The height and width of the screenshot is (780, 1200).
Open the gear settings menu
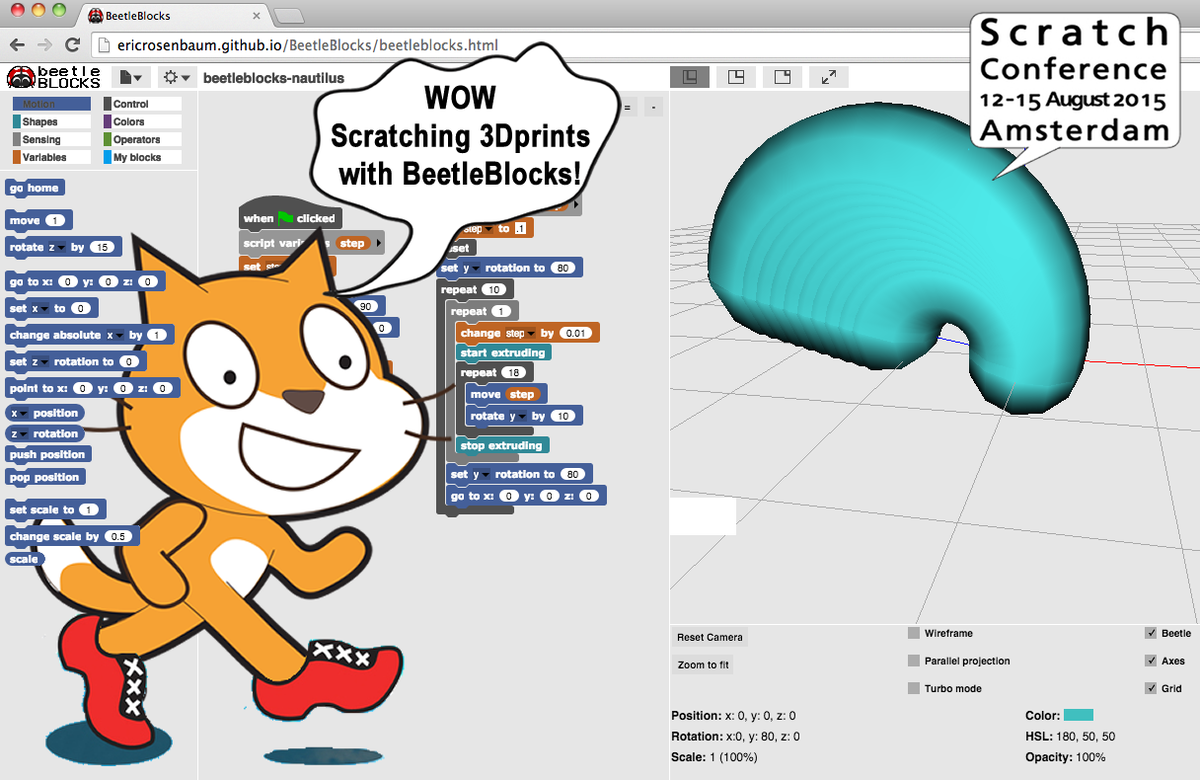pyautogui.click(x=177, y=77)
